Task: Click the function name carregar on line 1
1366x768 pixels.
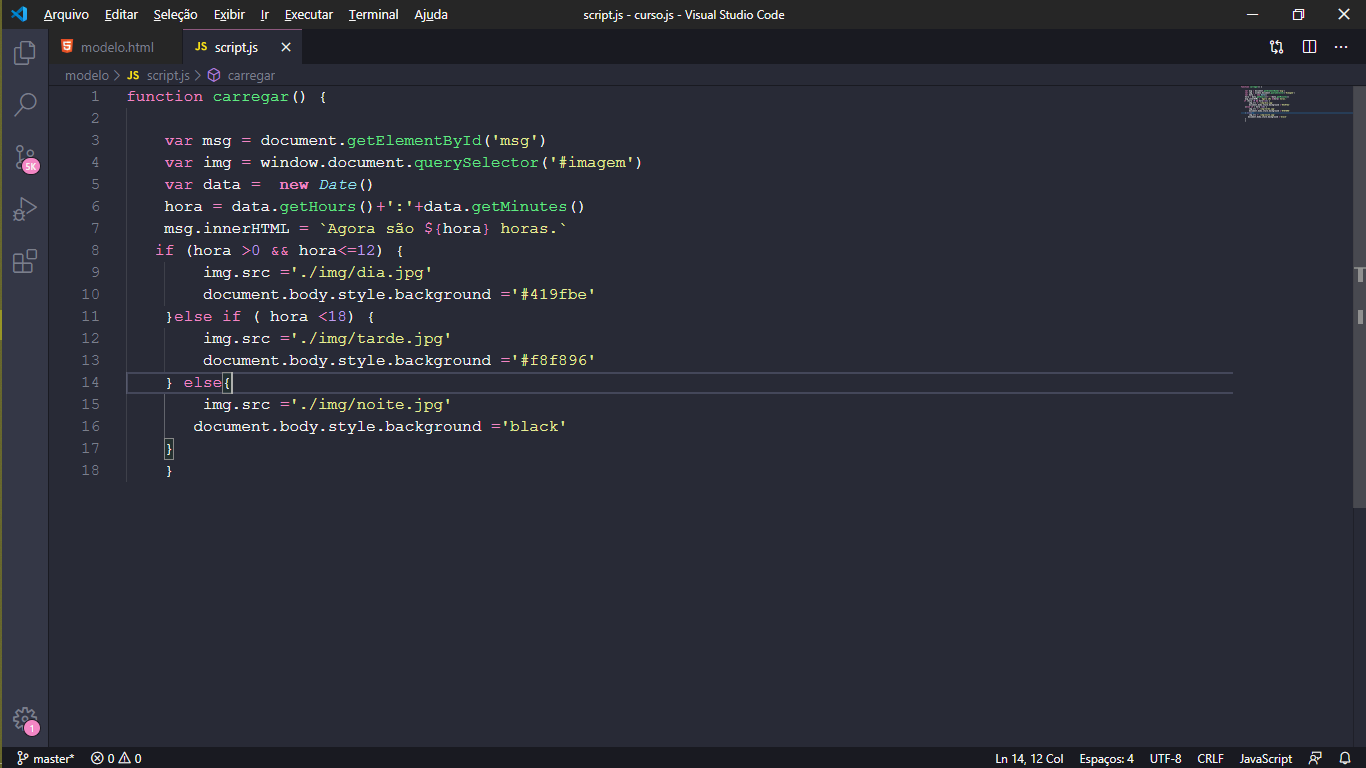Action: (x=251, y=96)
